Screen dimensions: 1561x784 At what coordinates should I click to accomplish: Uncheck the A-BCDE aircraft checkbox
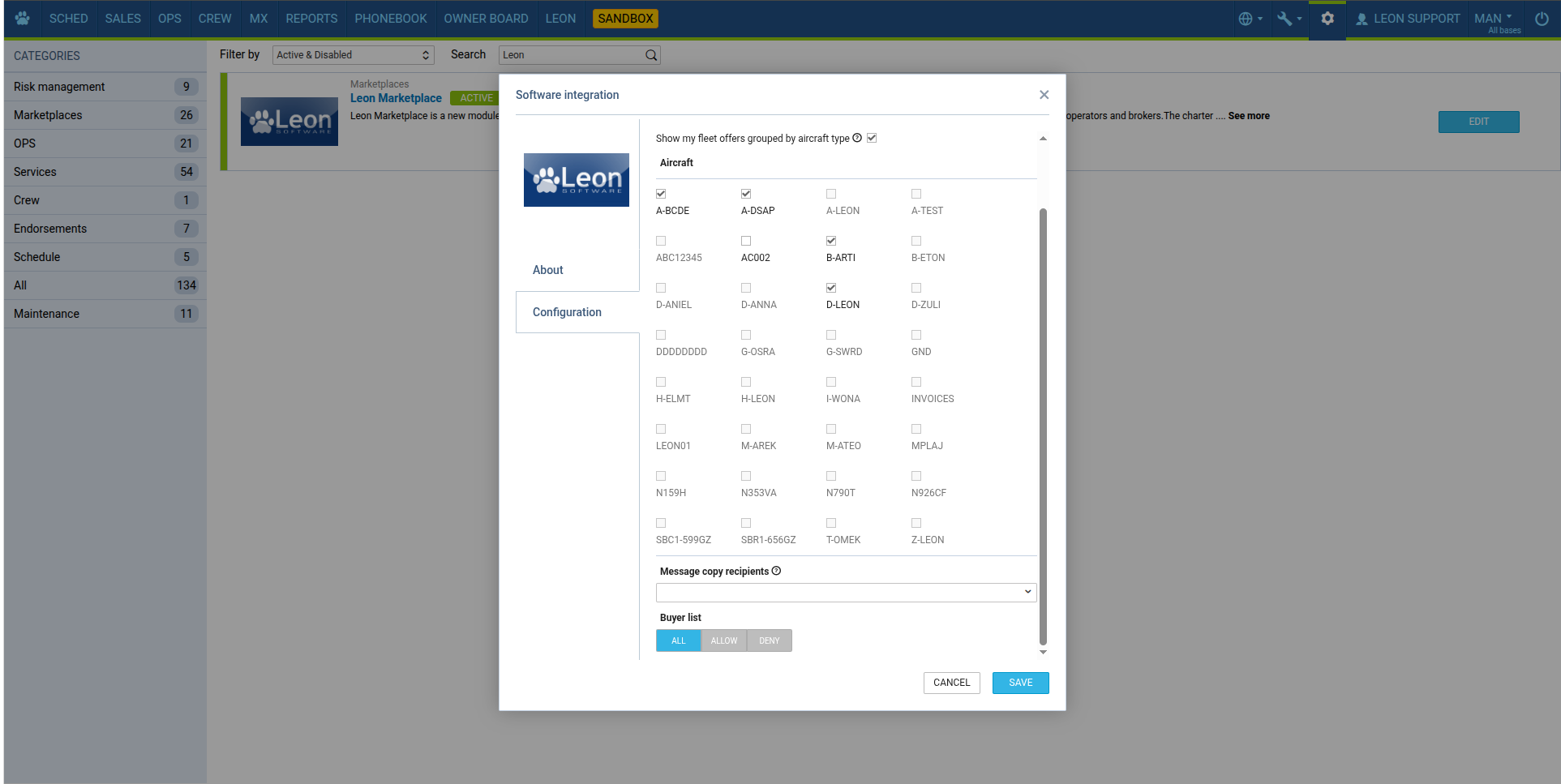point(661,194)
